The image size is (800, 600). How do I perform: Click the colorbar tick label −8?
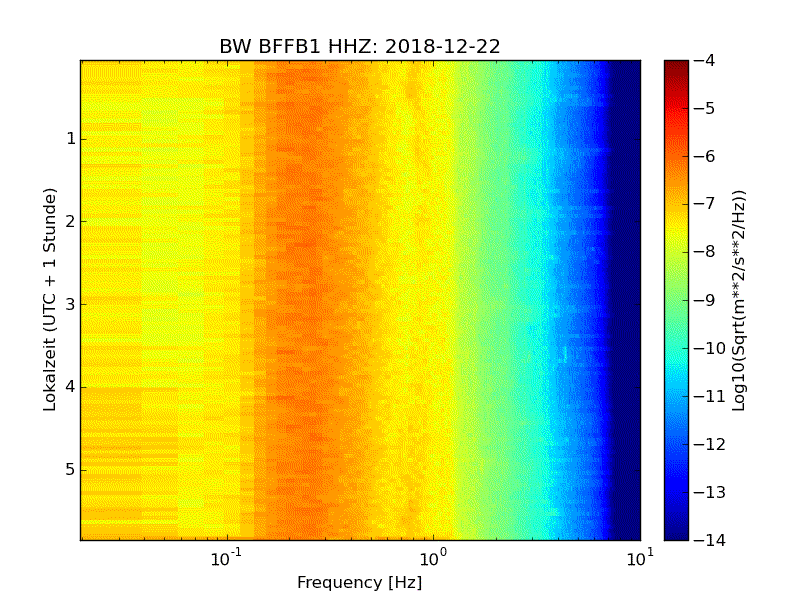(x=704, y=252)
